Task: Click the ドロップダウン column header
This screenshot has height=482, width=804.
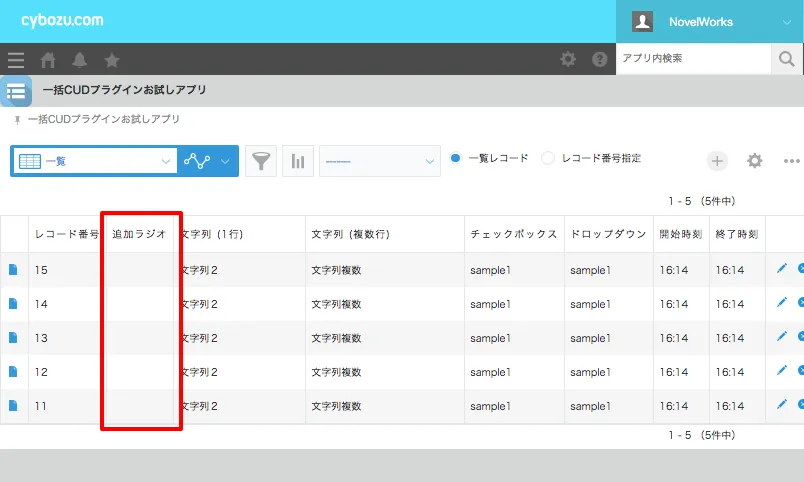Action: click(608, 234)
